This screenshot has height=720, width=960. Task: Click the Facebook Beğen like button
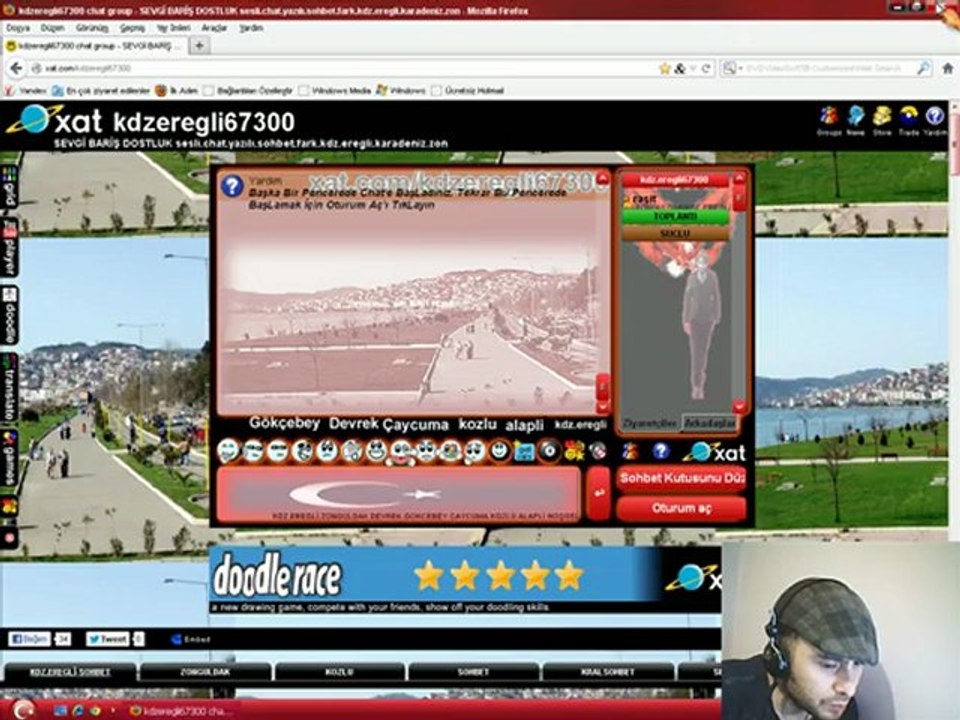click(30, 640)
